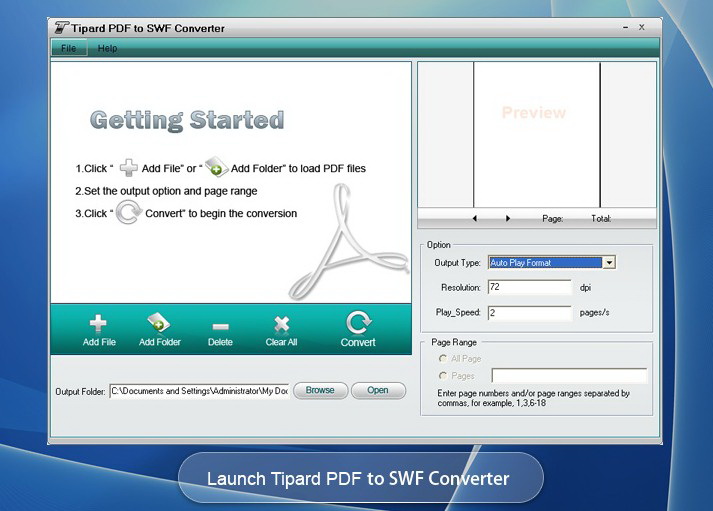Click the Add Folder icon in the toolbar
Screen dimensions: 713x511
click(x=159, y=322)
